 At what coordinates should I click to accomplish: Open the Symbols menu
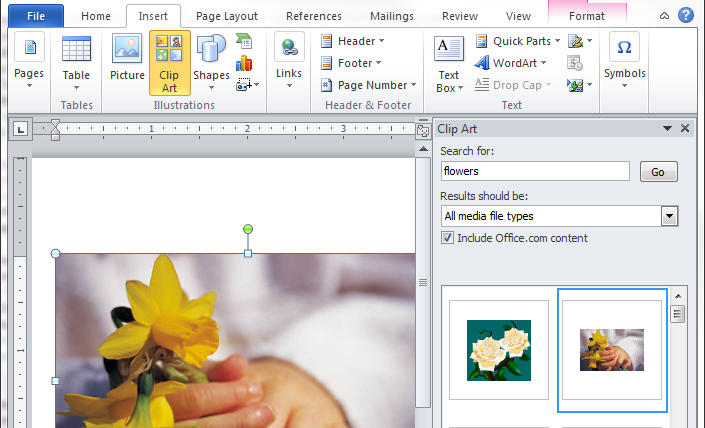[x=625, y=61]
